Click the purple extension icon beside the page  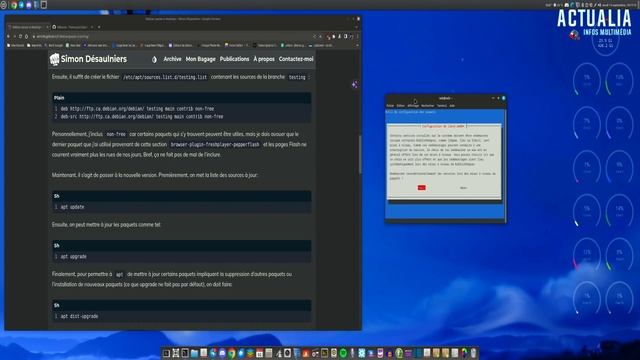[x=354, y=84]
